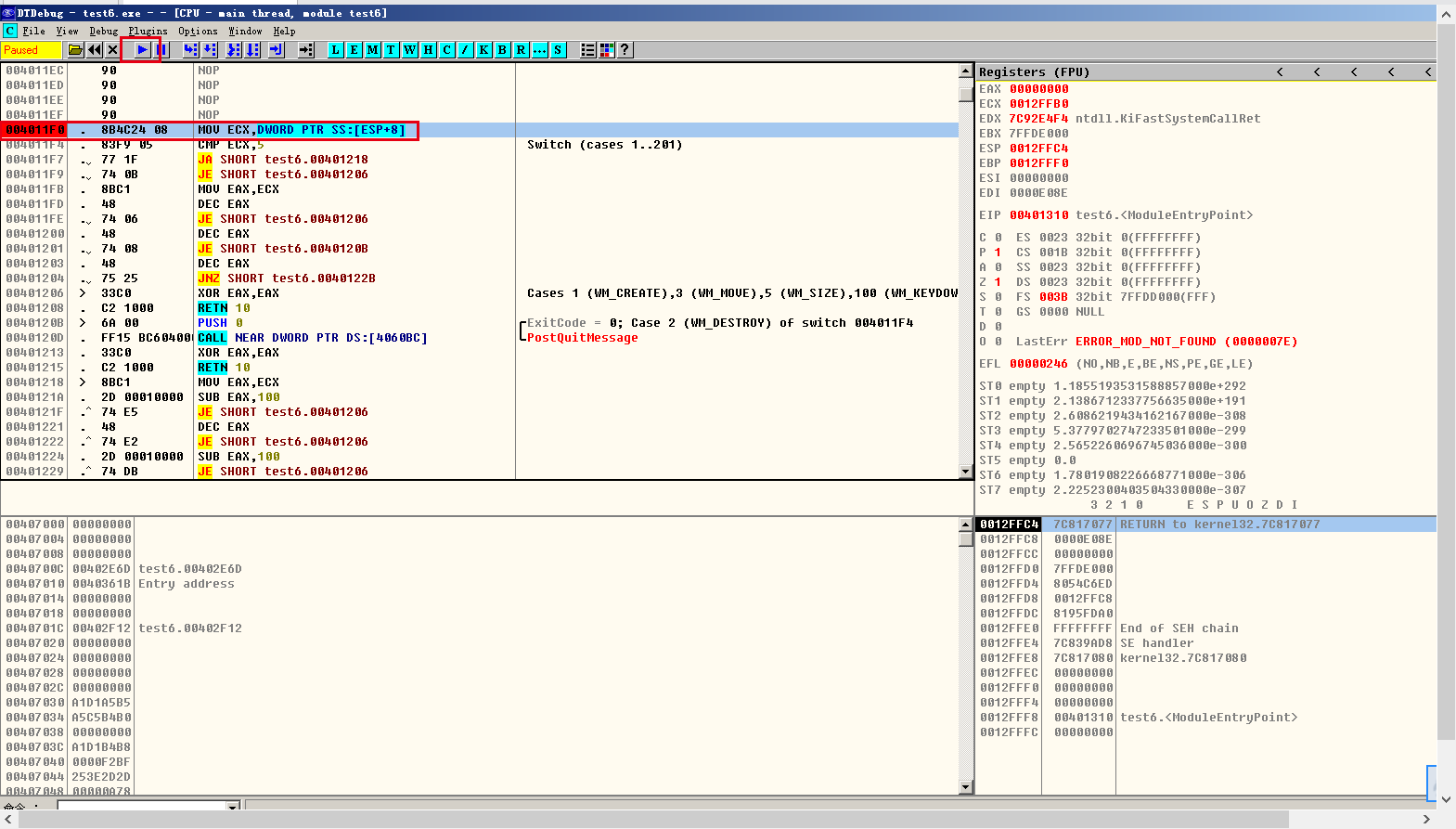Select the CALL NEAR DWORD PTR DS:[4060BC] line
Screen dimensions: 1456x829
point(313,338)
